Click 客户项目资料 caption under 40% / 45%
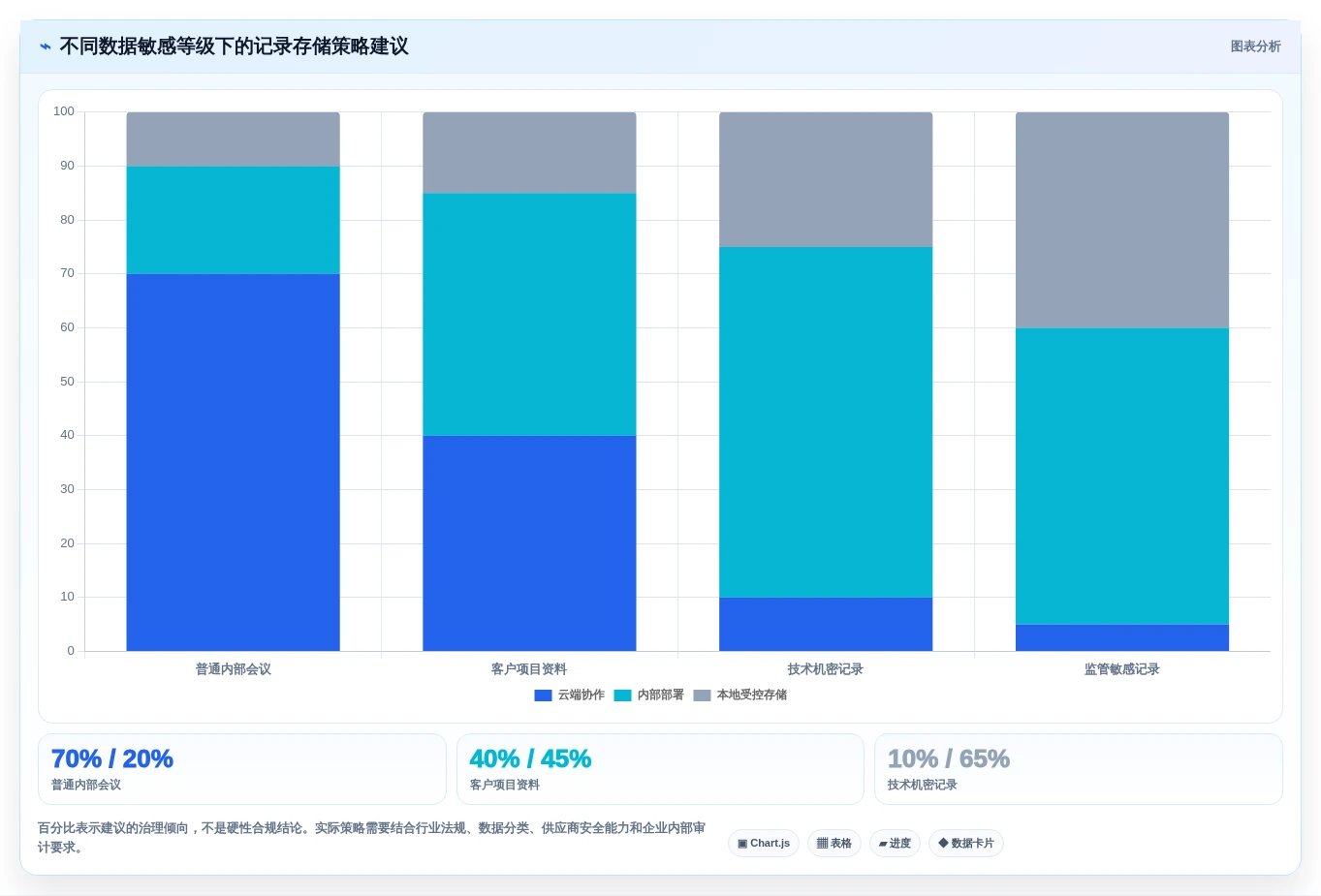Viewport: 1321px width, 896px height. [505, 785]
